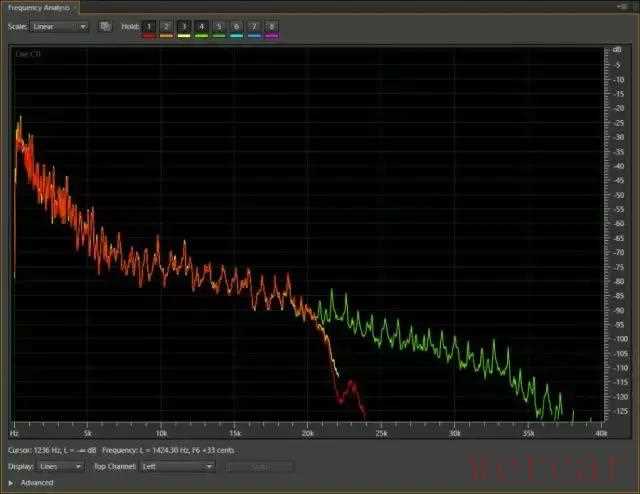
Task: Select the Frequency Analysis tab
Action: [36, 7]
